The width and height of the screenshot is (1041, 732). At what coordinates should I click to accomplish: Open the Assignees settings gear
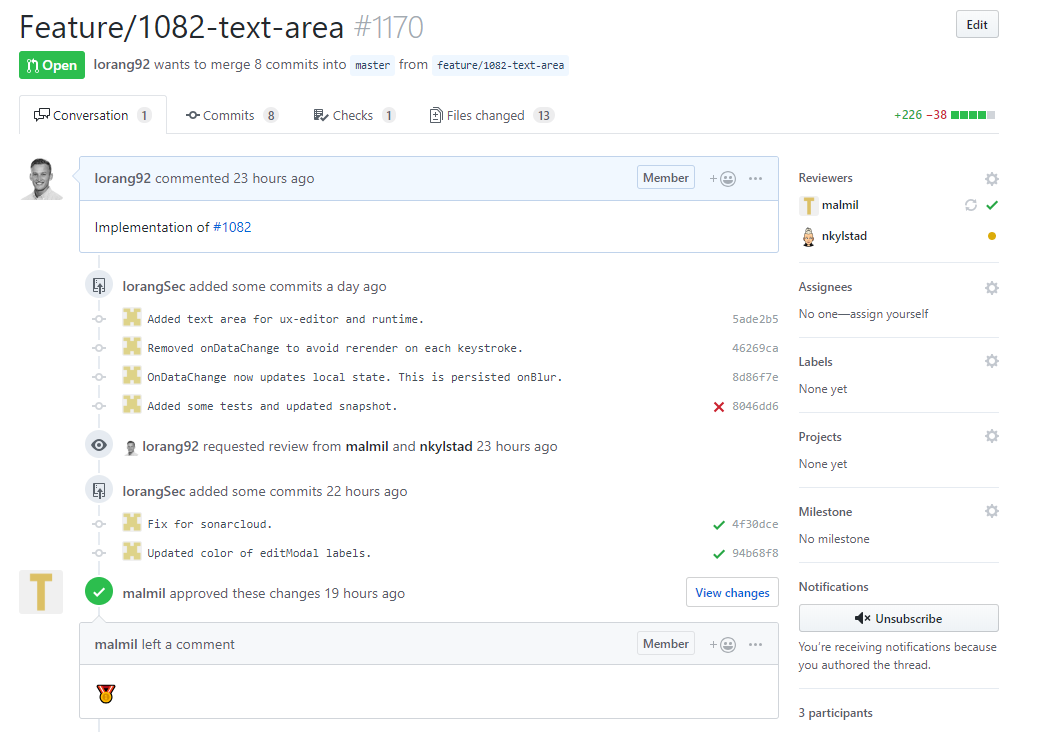(991, 288)
